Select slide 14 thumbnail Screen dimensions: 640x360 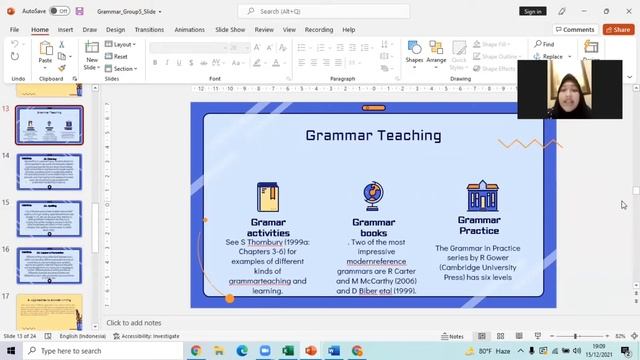click(49, 172)
